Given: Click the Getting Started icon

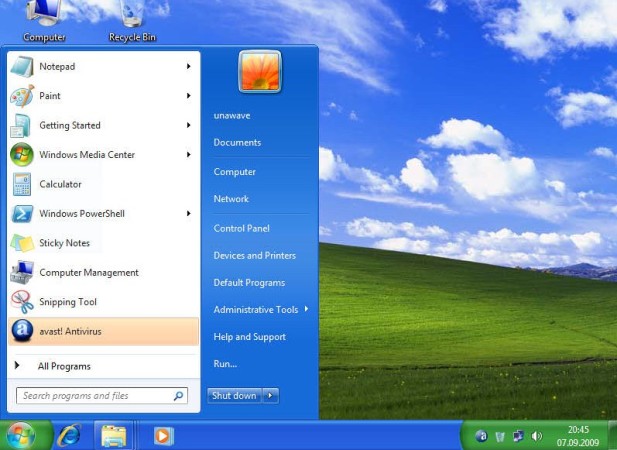Looking at the screenshot, I should [x=21, y=125].
